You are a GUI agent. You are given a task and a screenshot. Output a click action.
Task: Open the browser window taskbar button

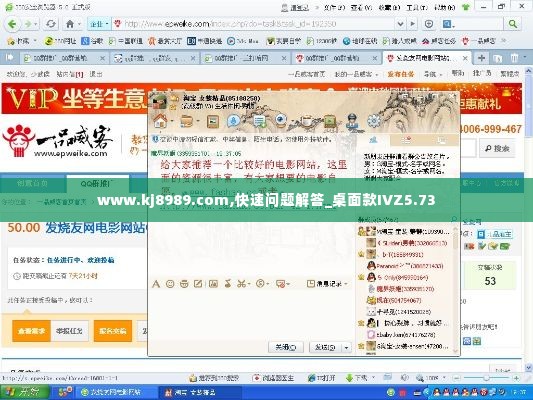point(116,392)
